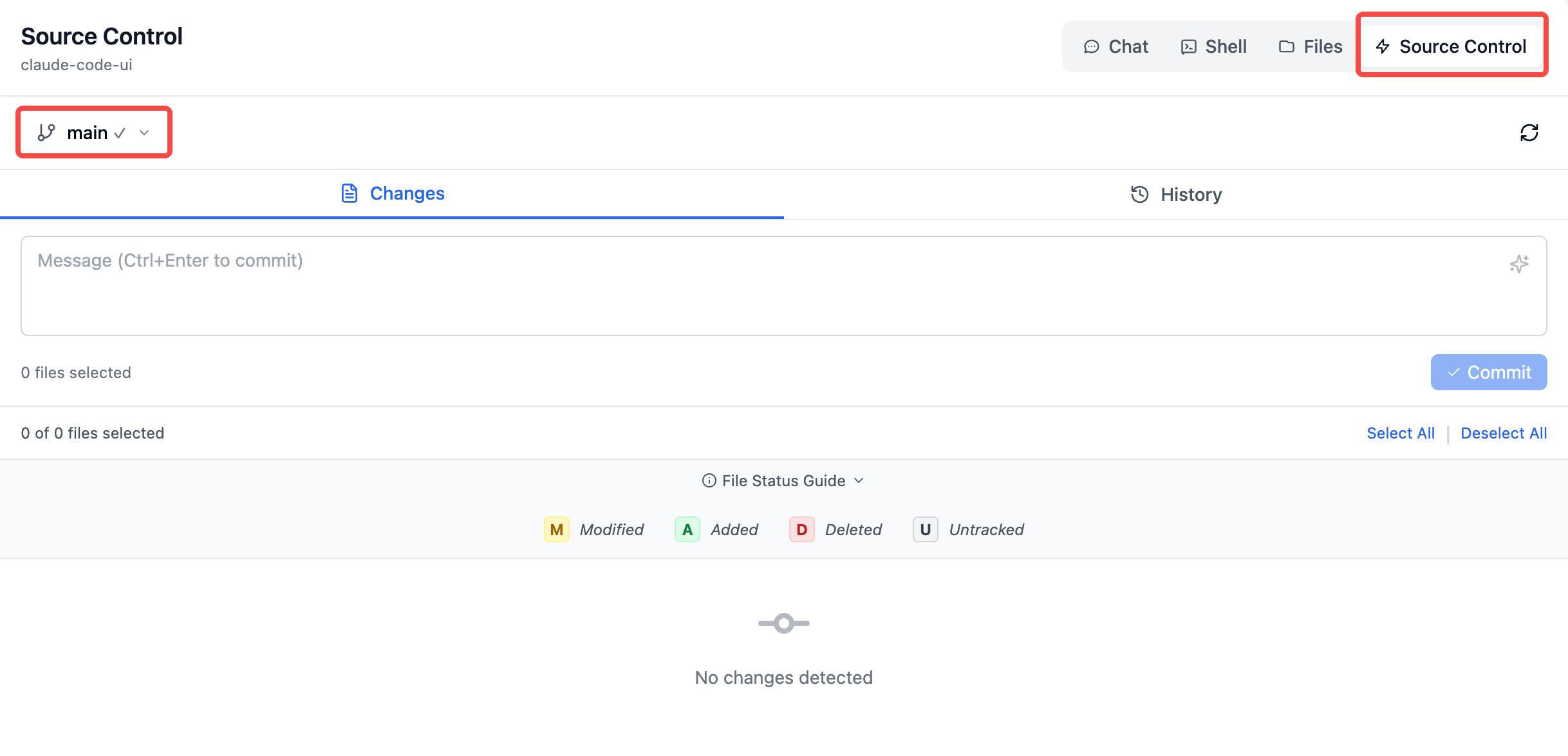Screen dimensions: 1568x756
Task: Collapse the File Status Guide section
Action: [783, 481]
